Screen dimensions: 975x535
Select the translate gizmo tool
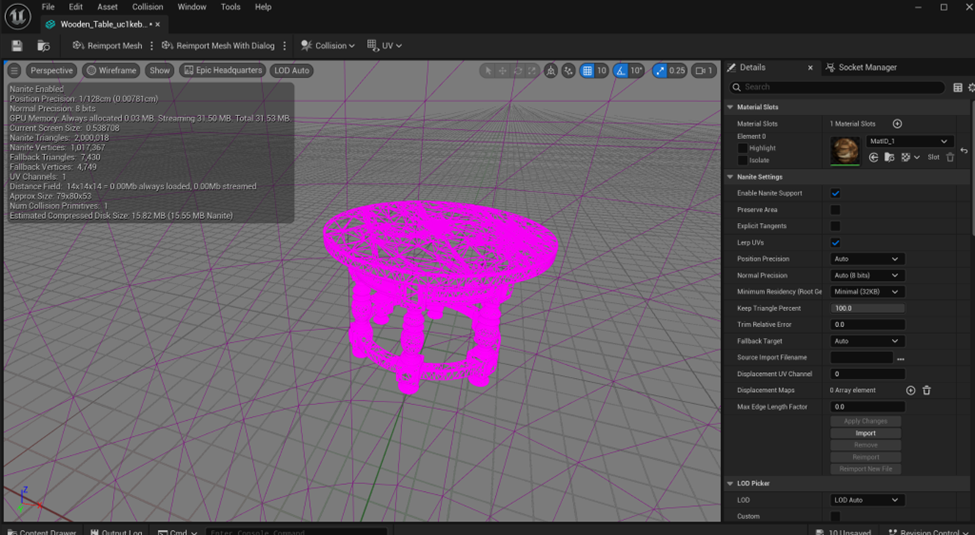click(x=502, y=71)
